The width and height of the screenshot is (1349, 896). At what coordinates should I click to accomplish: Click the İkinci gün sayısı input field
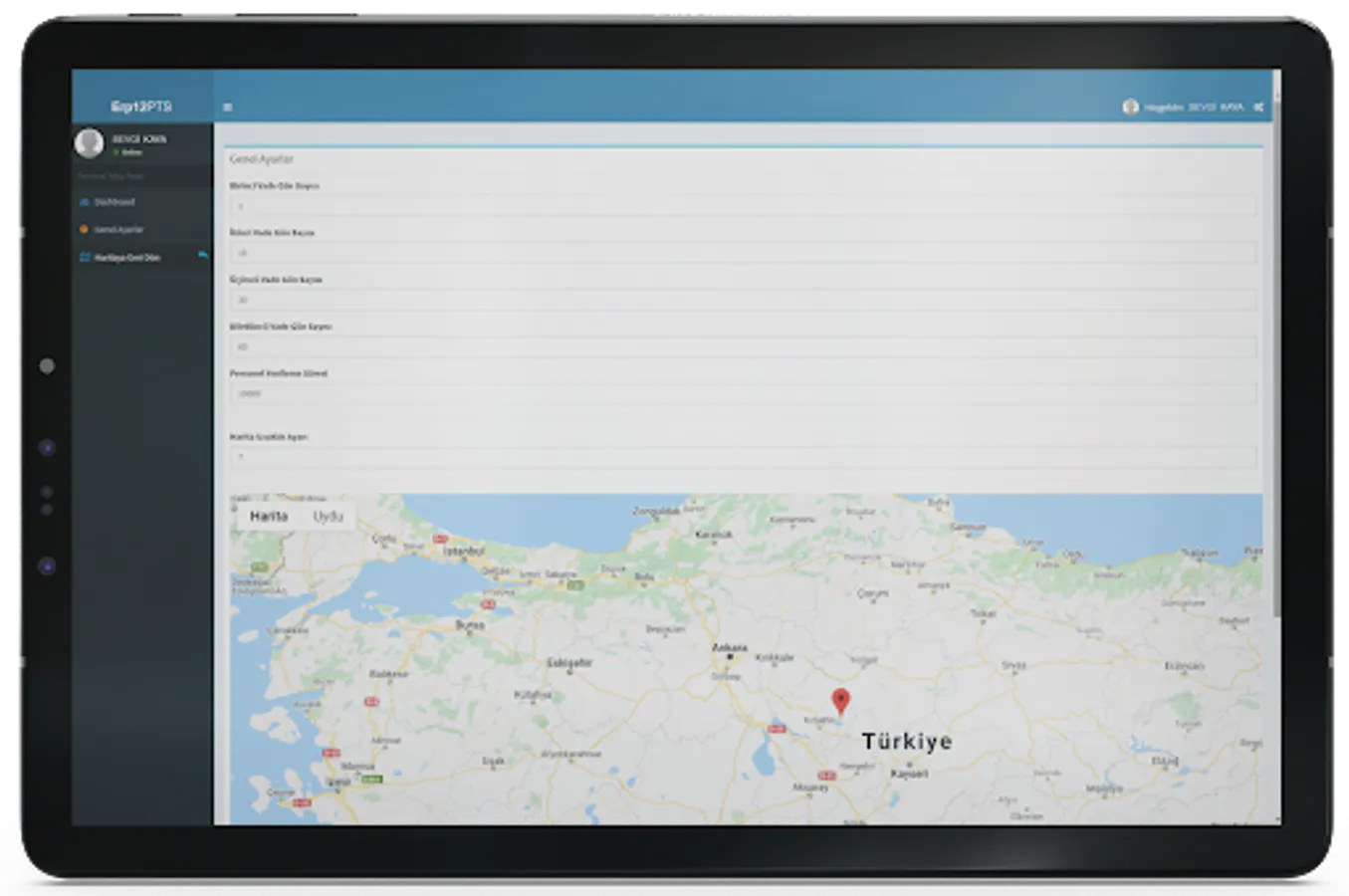743,253
